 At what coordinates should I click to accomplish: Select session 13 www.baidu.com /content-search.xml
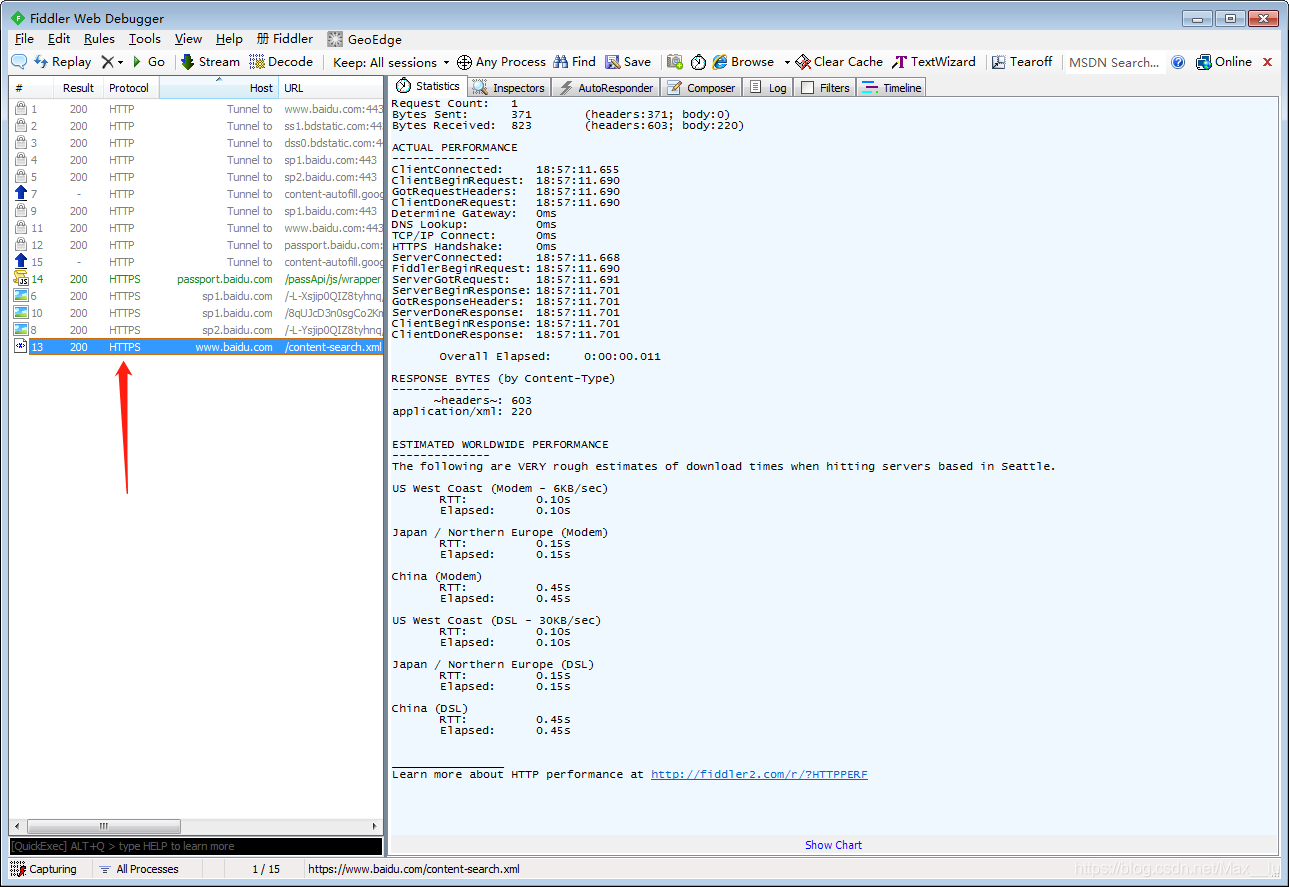point(196,347)
